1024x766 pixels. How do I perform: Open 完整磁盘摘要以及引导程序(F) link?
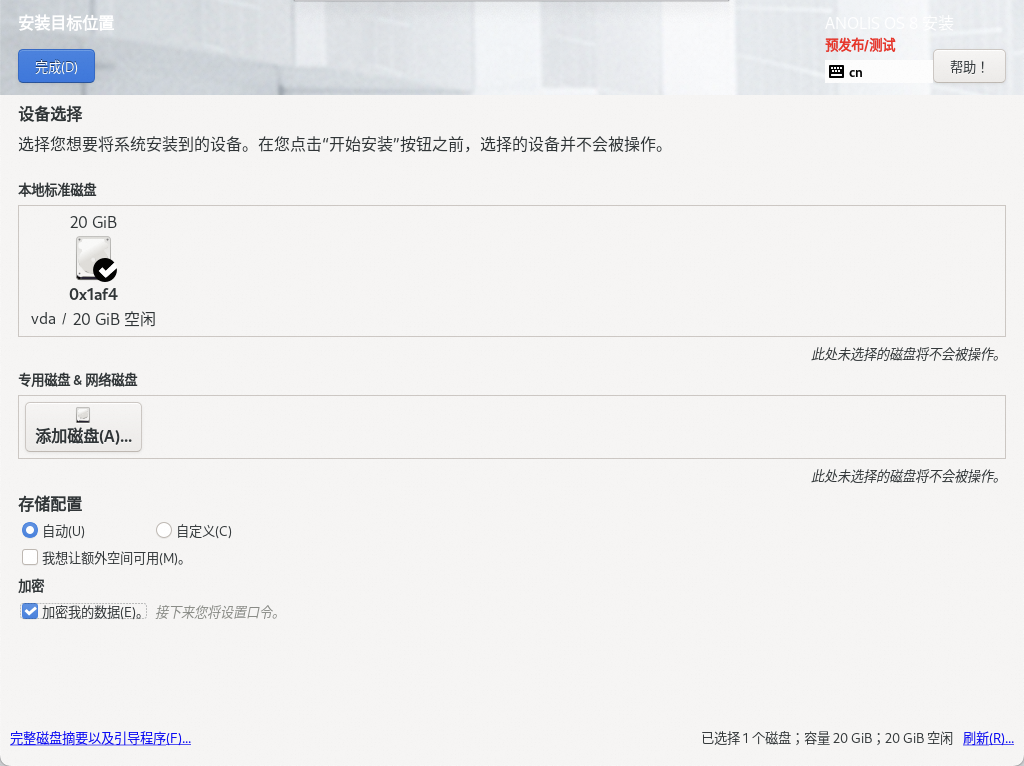pyautogui.click(x=100, y=738)
